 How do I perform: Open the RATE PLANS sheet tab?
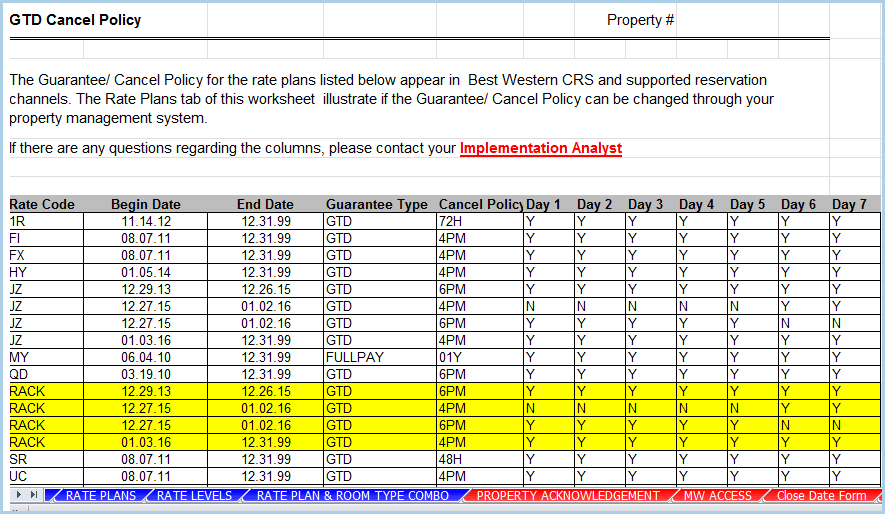pos(100,496)
